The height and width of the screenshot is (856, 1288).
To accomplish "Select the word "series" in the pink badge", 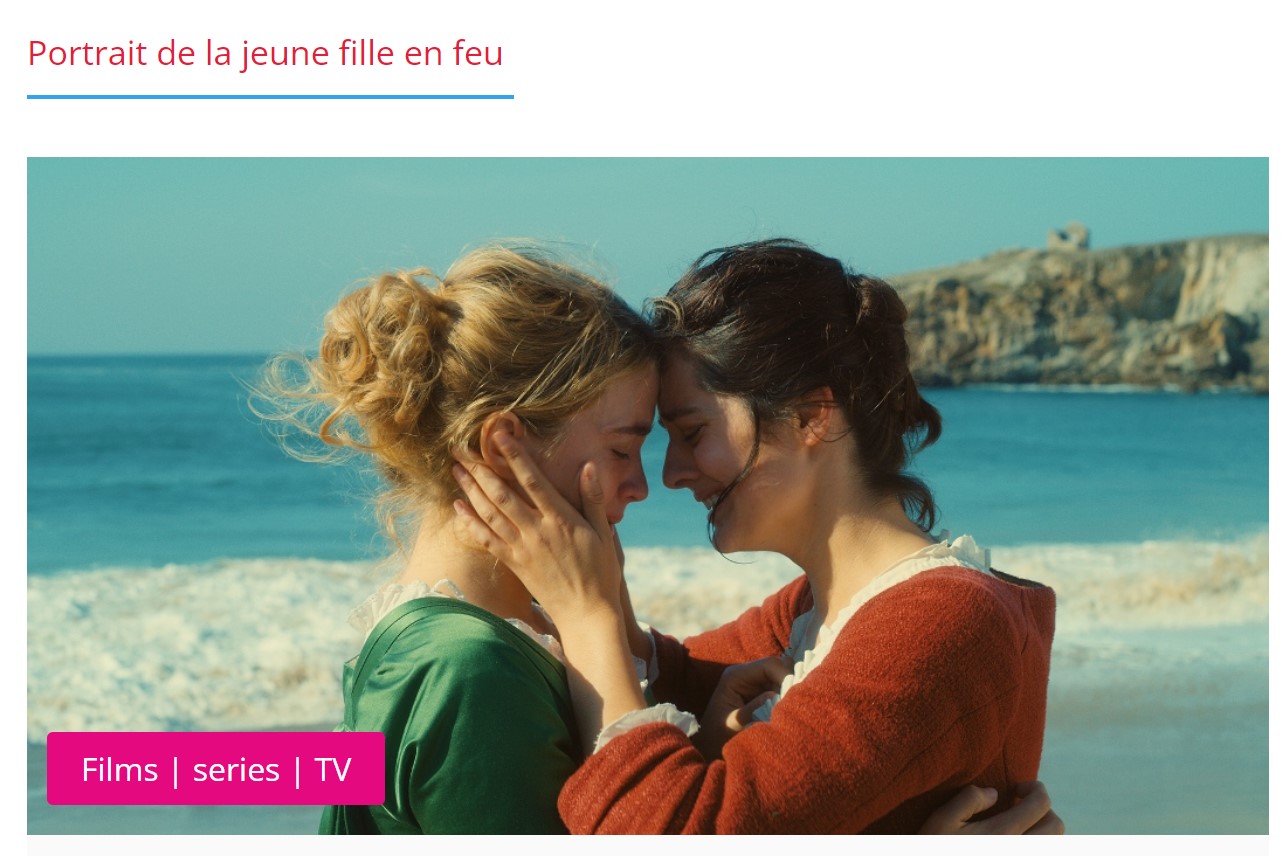I will click(x=236, y=770).
